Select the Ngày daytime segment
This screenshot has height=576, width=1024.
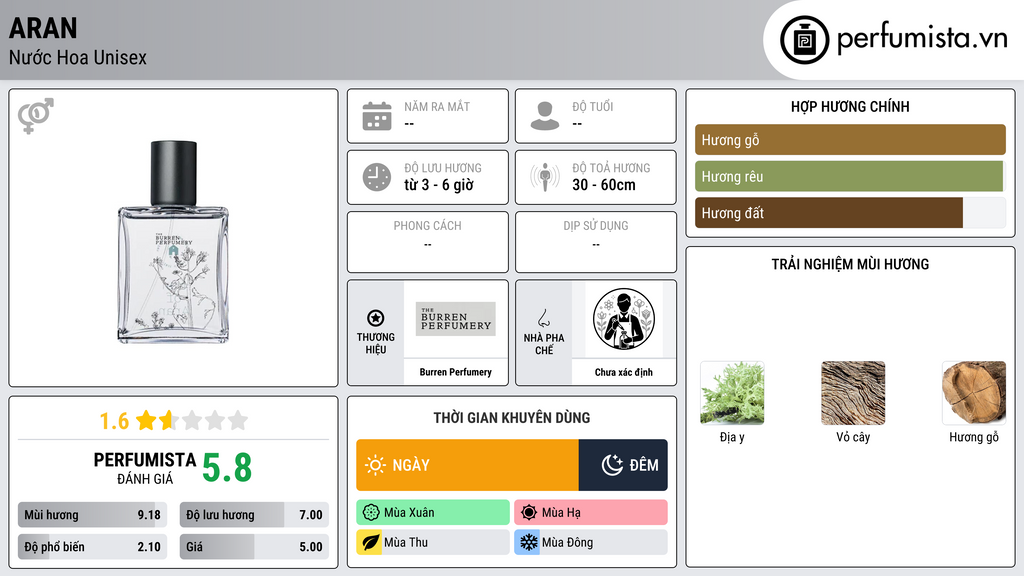(x=468, y=465)
